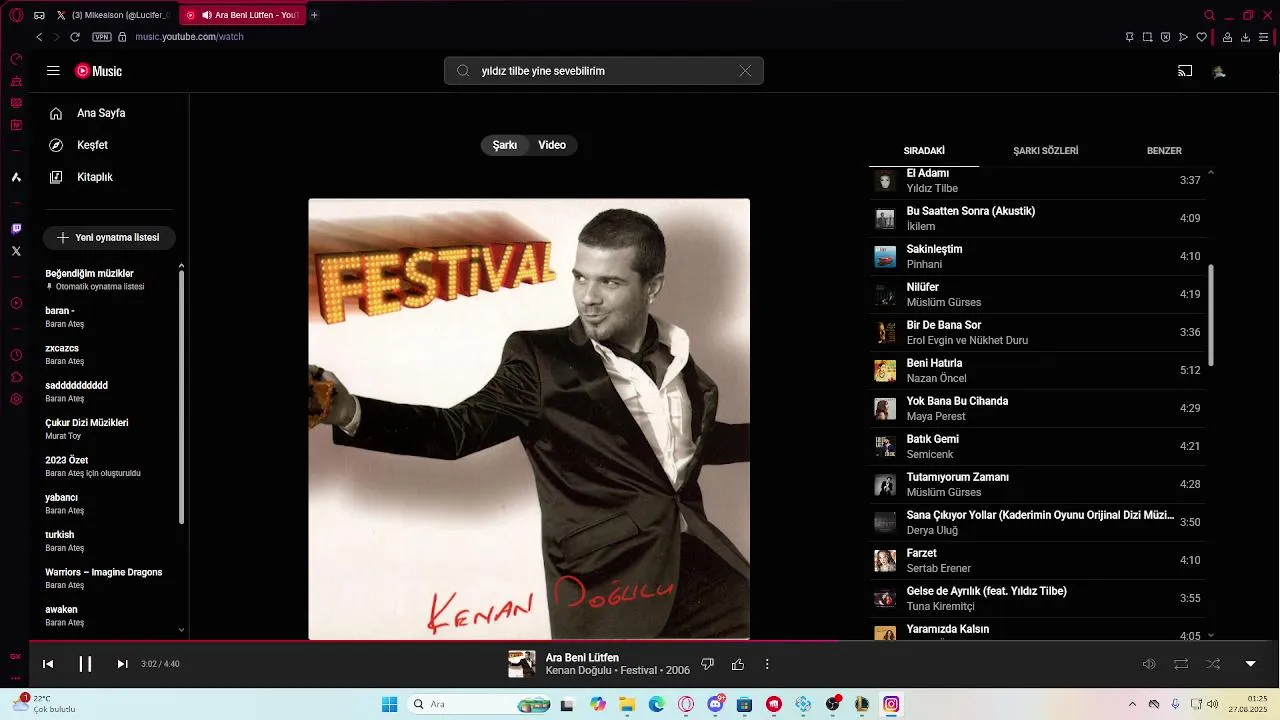Toggle repeat mode
Viewport: 1280px width, 720px height.
[x=1181, y=664]
